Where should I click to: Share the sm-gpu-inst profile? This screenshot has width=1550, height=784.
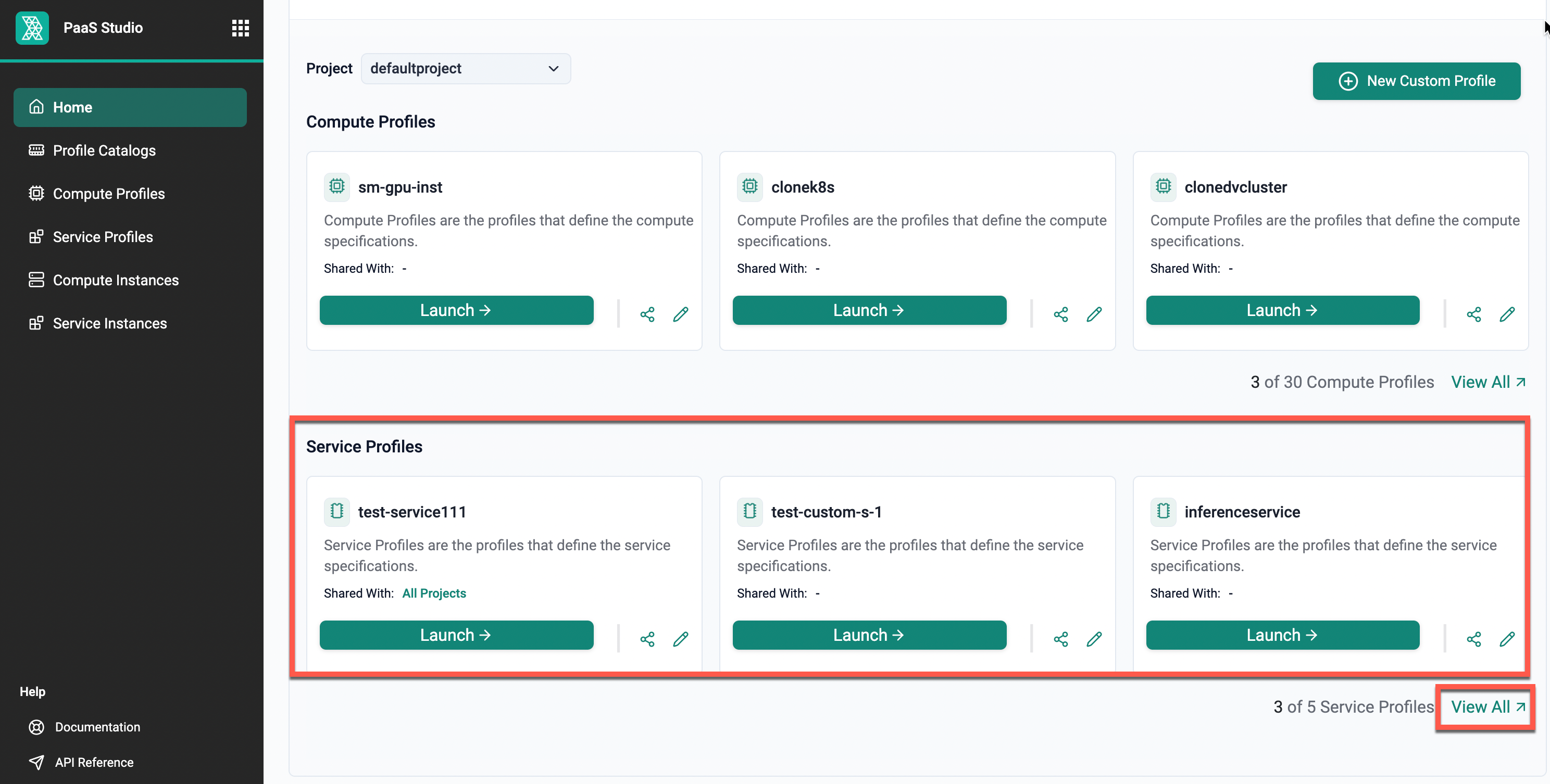(647, 314)
